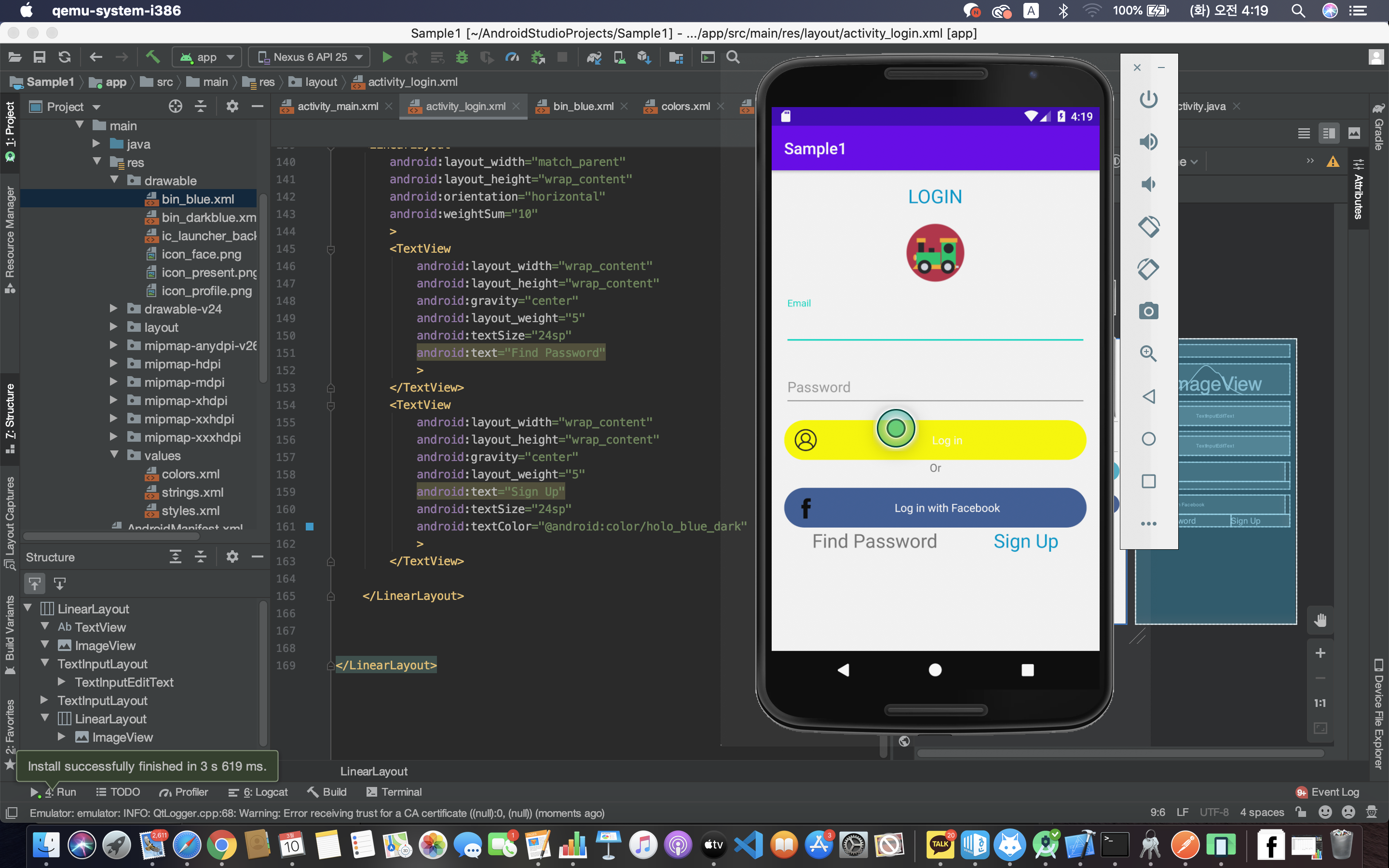The width and height of the screenshot is (1389, 868).
Task: Rotate the emulator left
Action: click(1148, 226)
